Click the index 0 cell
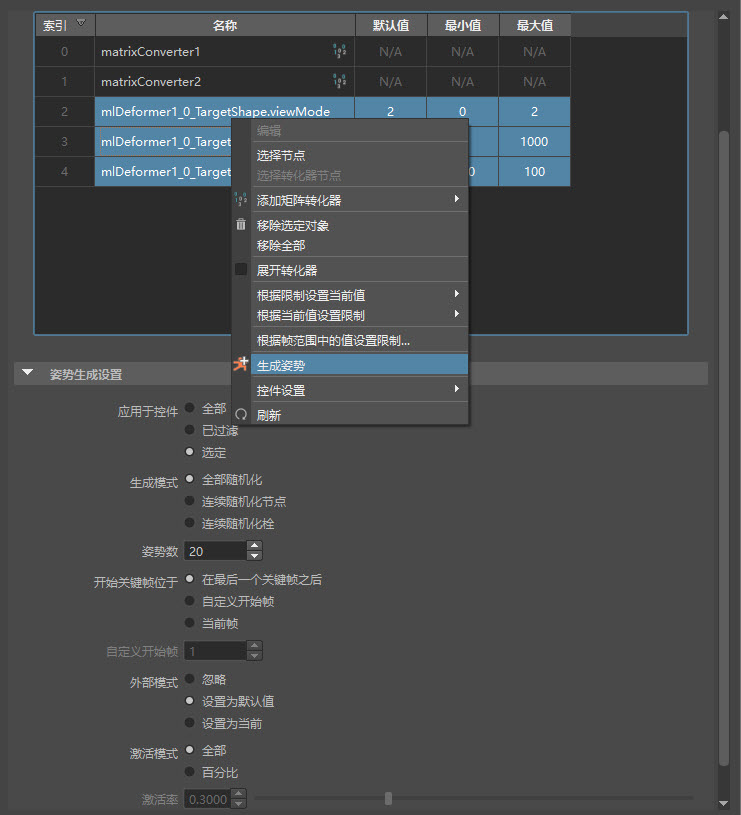 [64, 51]
